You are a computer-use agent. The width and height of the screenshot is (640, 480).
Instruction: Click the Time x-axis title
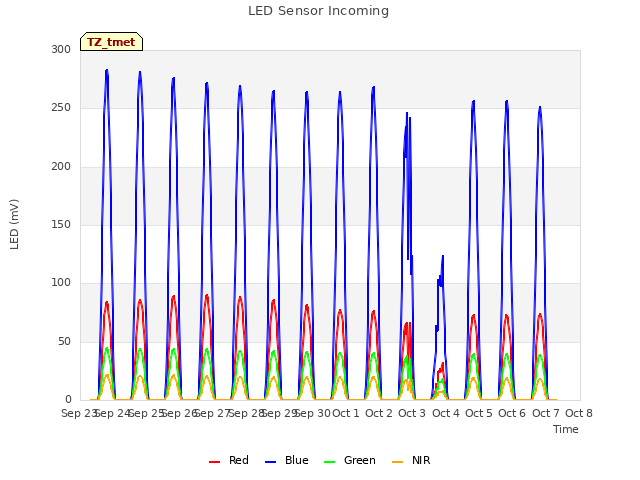(x=566, y=429)
